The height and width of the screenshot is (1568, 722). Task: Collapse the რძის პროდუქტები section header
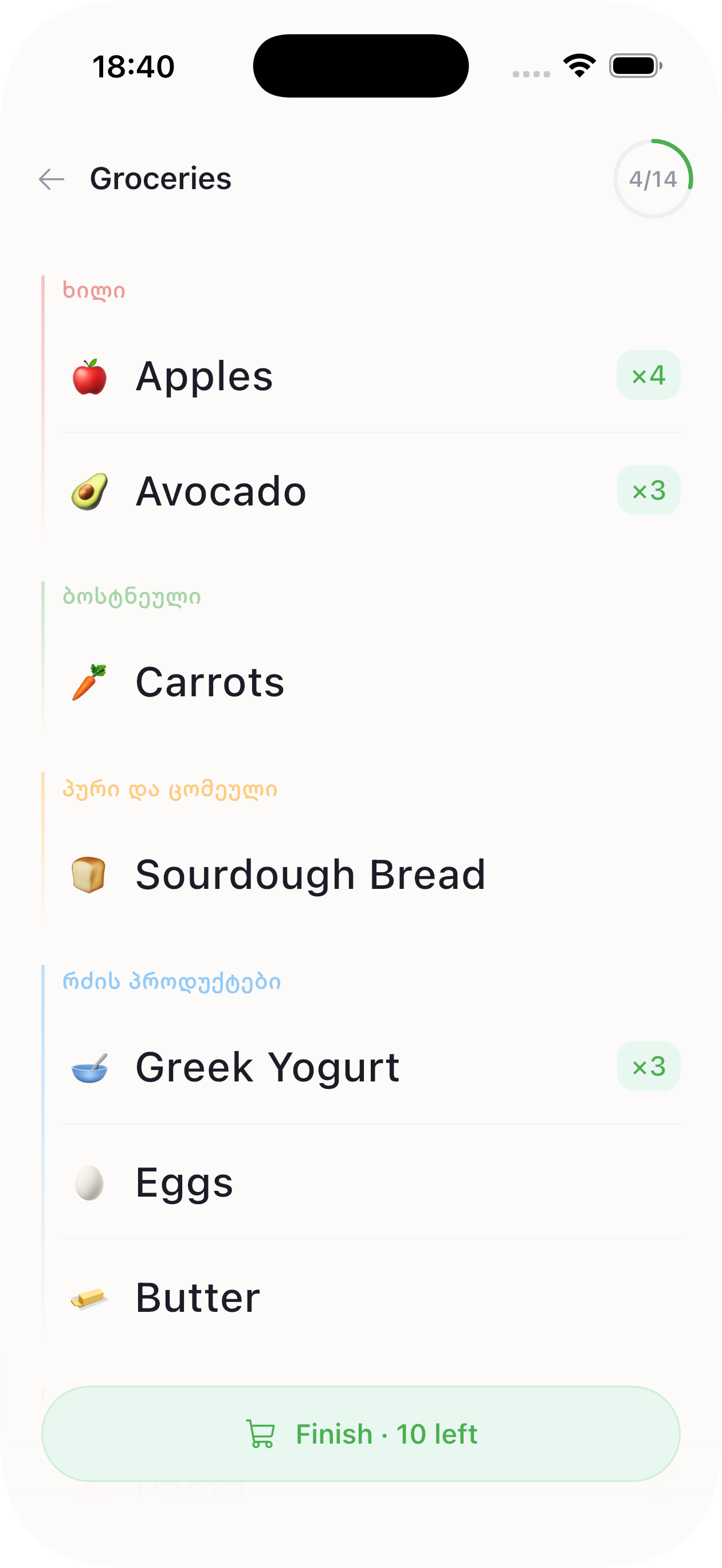[x=172, y=981]
